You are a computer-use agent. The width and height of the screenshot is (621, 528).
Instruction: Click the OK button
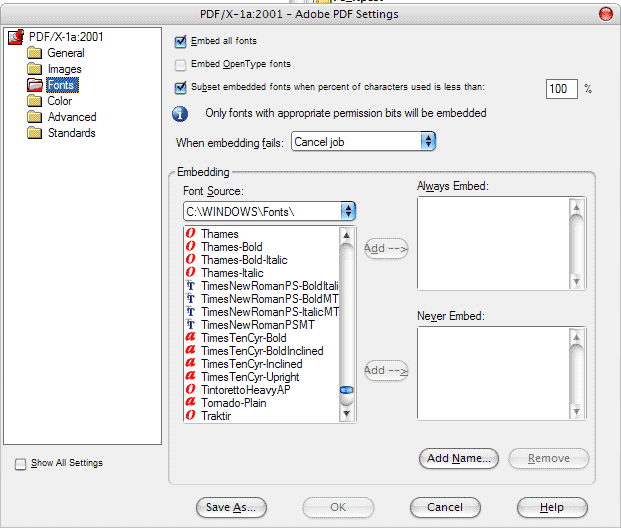[338, 507]
